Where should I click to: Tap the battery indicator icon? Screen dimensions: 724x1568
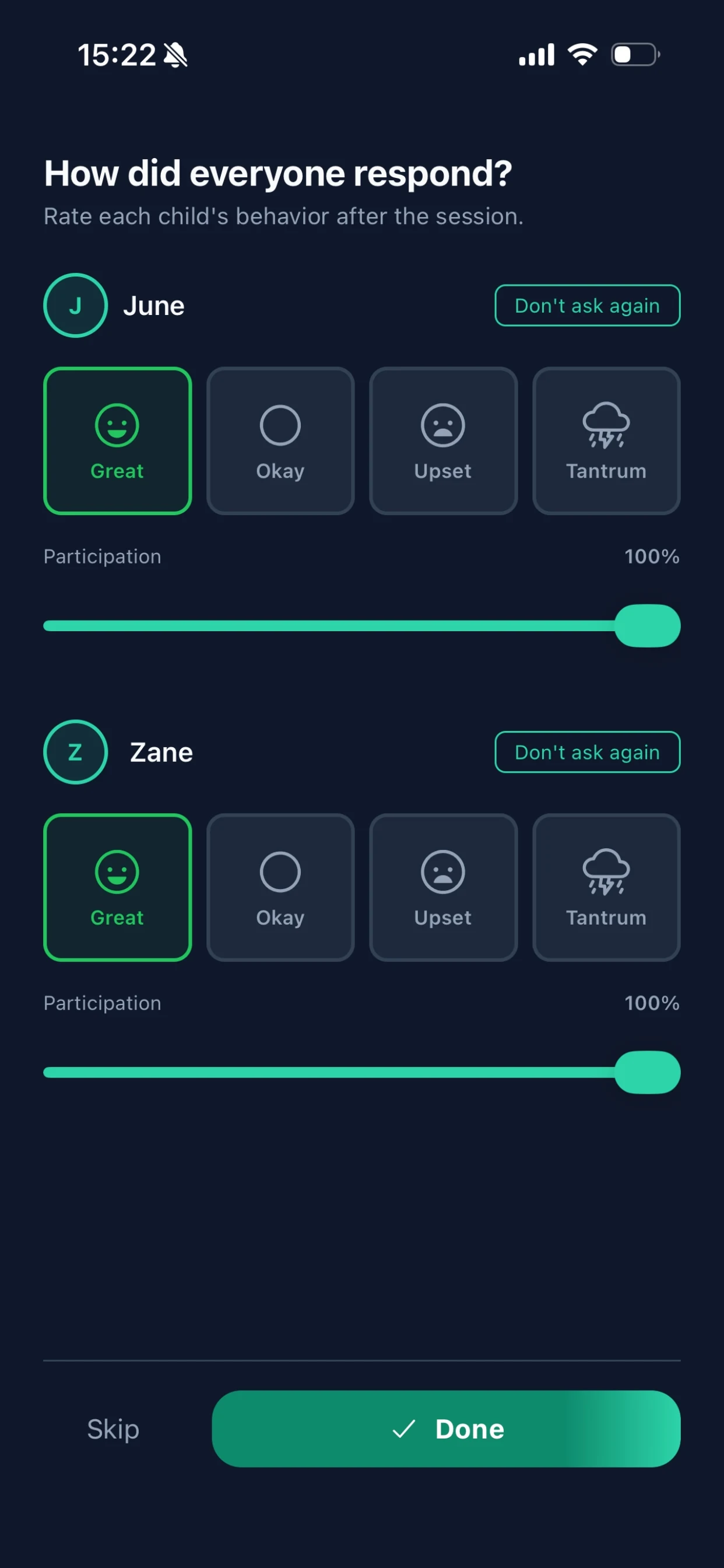point(636,55)
